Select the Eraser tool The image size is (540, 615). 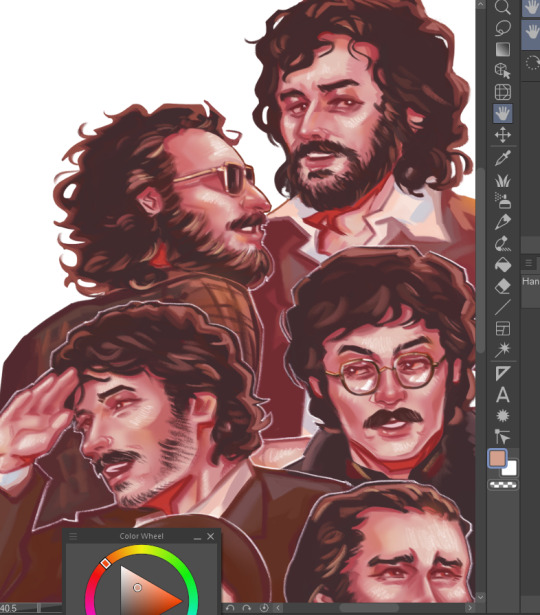pyautogui.click(x=502, y=286)
